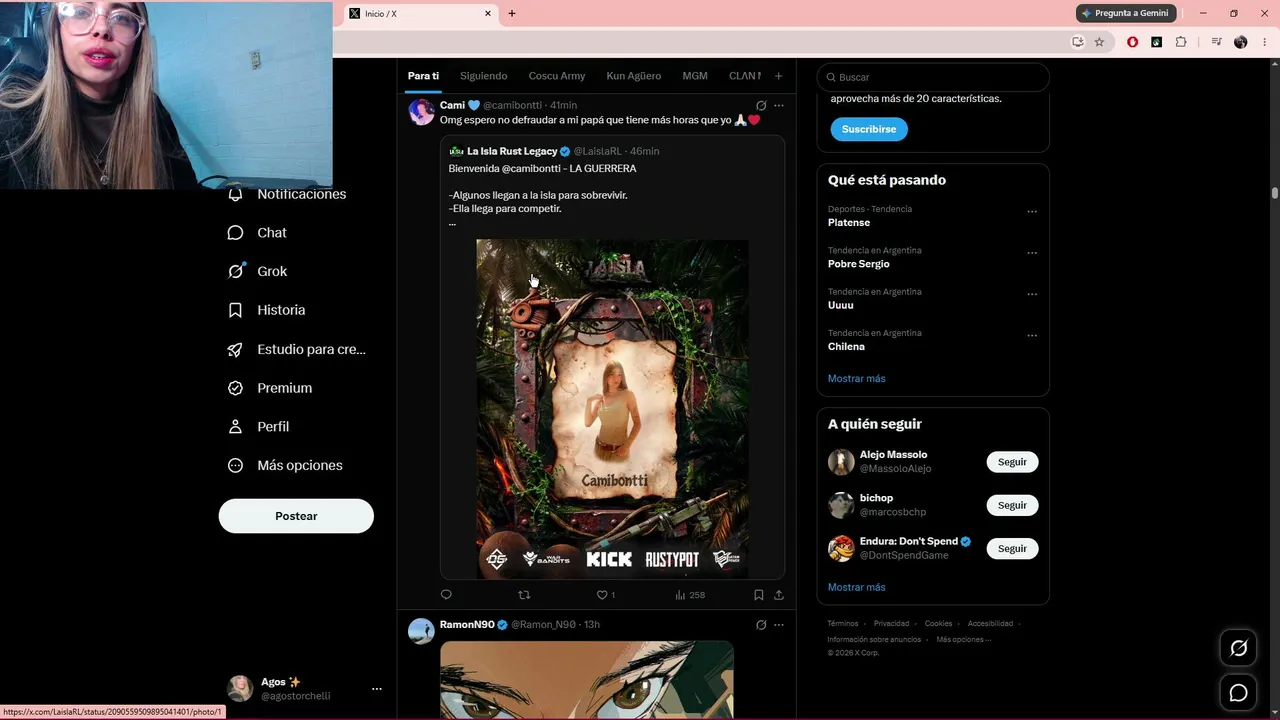Bookmark Cami's post
Screen dimensions: 1280x720
(x=759, y=595)
